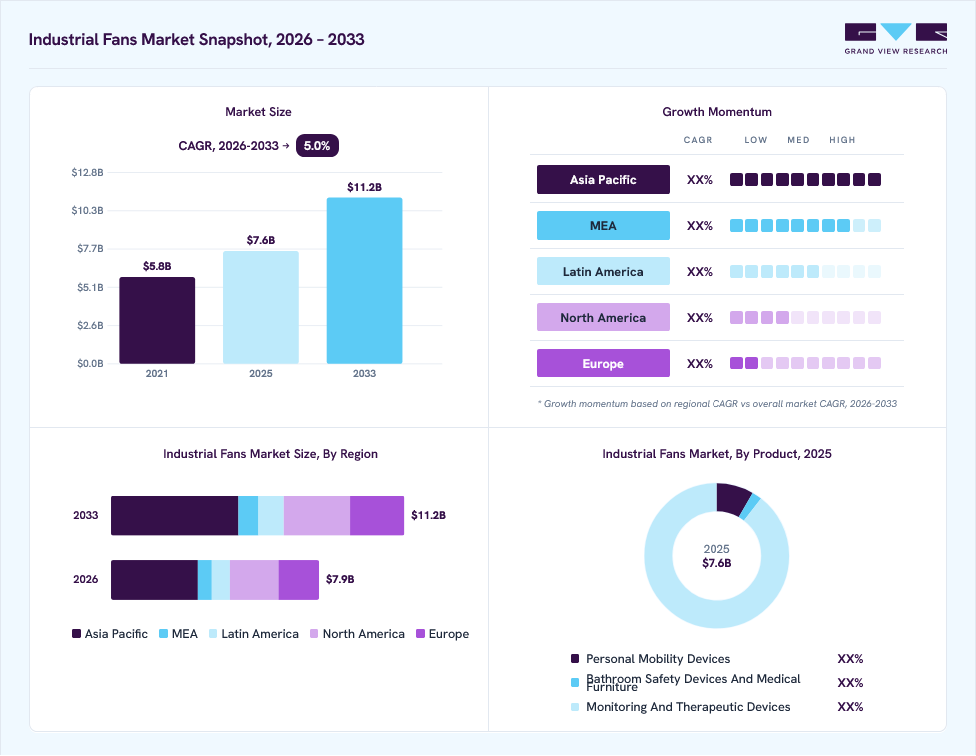The image size is (976, 756).
Task: Click the LOW column header
Action: [x=756, y=140]
